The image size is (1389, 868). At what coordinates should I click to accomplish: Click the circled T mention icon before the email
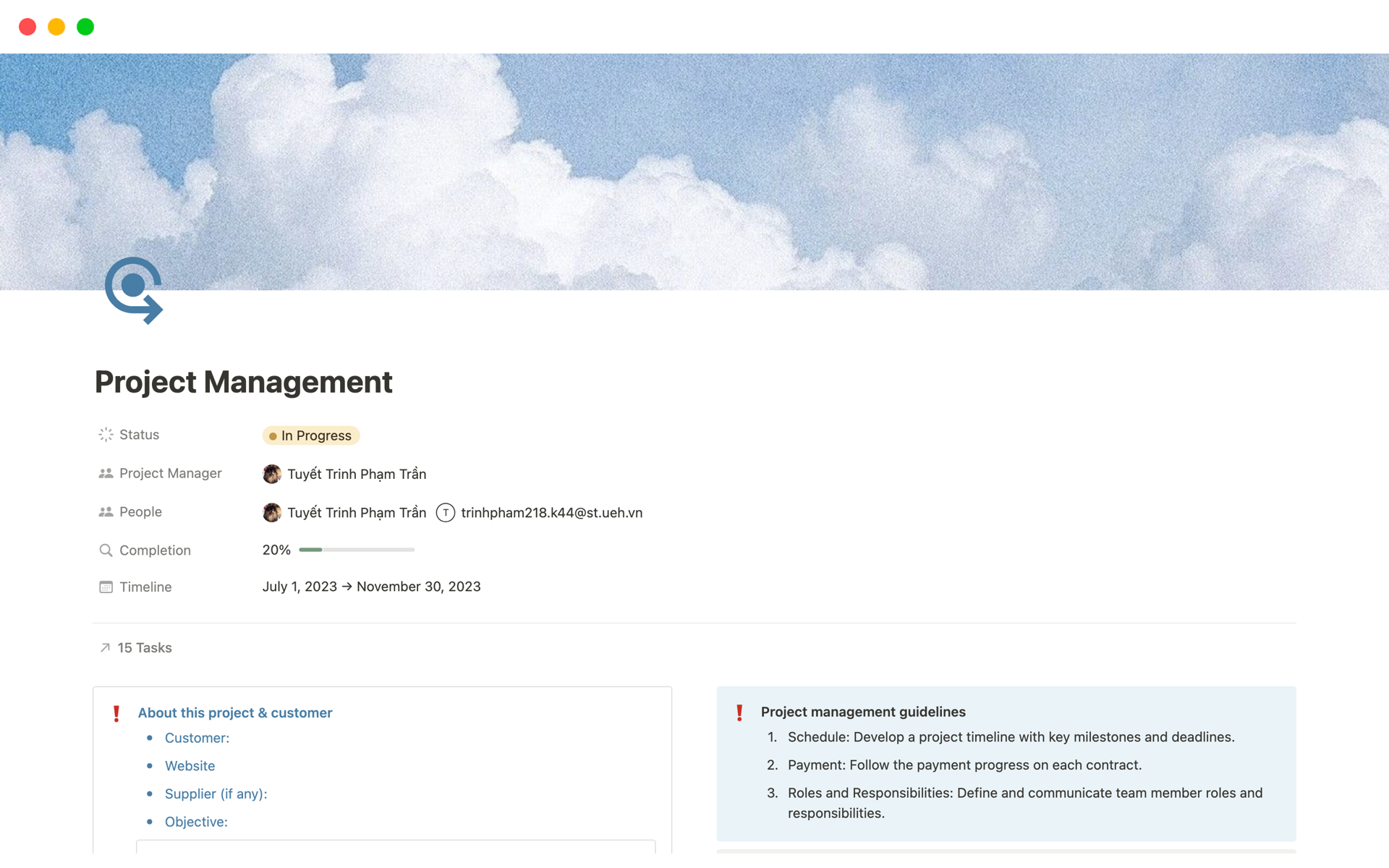click(445, 513)
